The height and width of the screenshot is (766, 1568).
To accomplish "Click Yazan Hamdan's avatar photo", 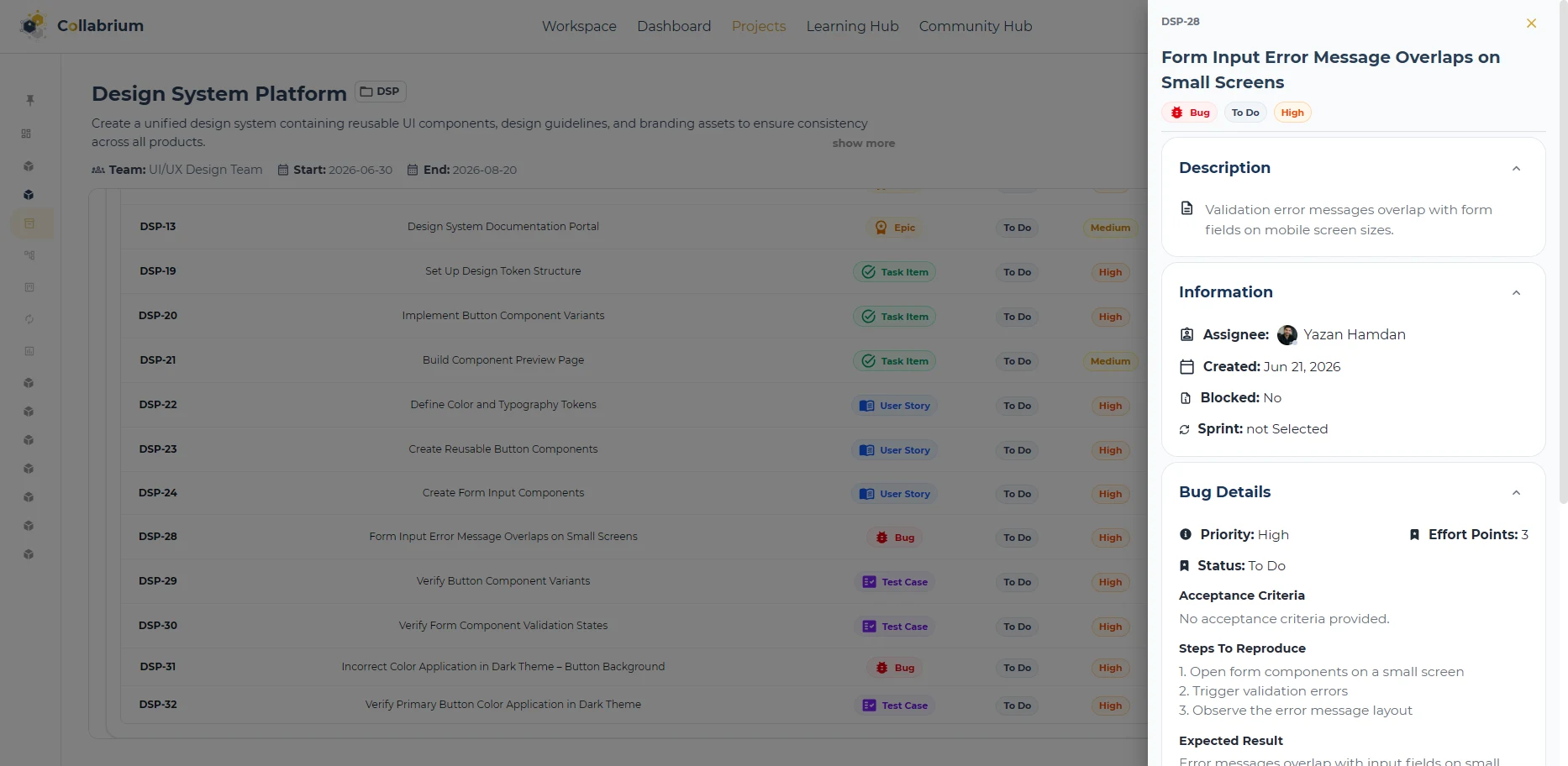I will click(x=1286, y=335).
